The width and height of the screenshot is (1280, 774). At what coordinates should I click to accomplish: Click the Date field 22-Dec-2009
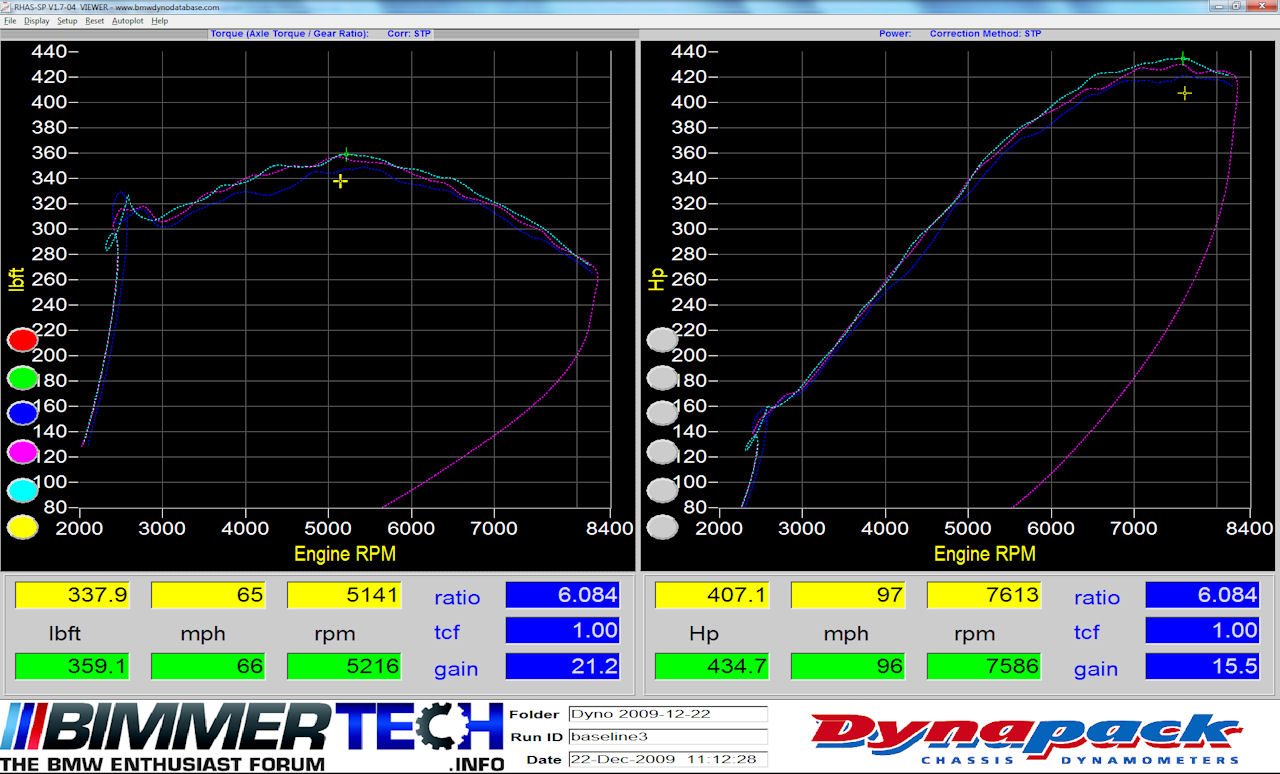point(667,760)
